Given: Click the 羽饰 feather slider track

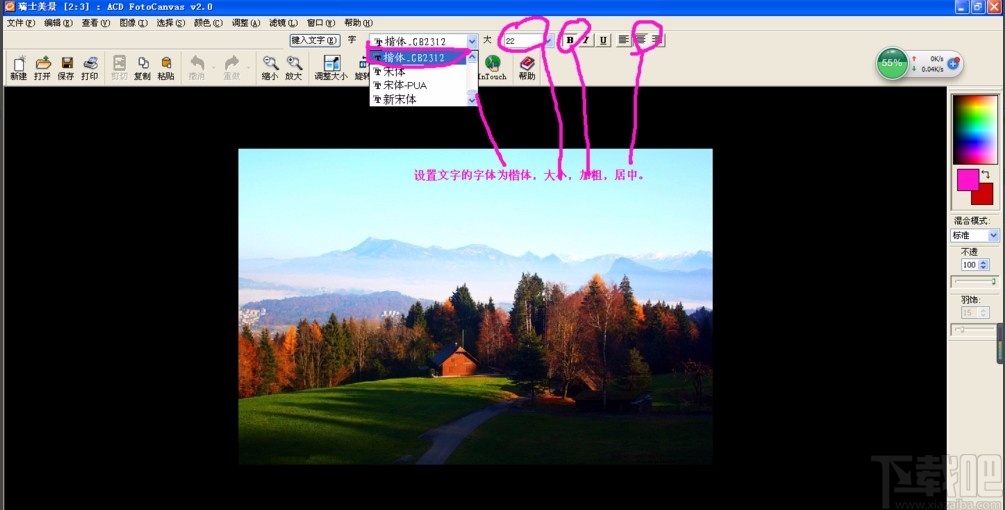Looking at the screenshot, I should [974, 330].
